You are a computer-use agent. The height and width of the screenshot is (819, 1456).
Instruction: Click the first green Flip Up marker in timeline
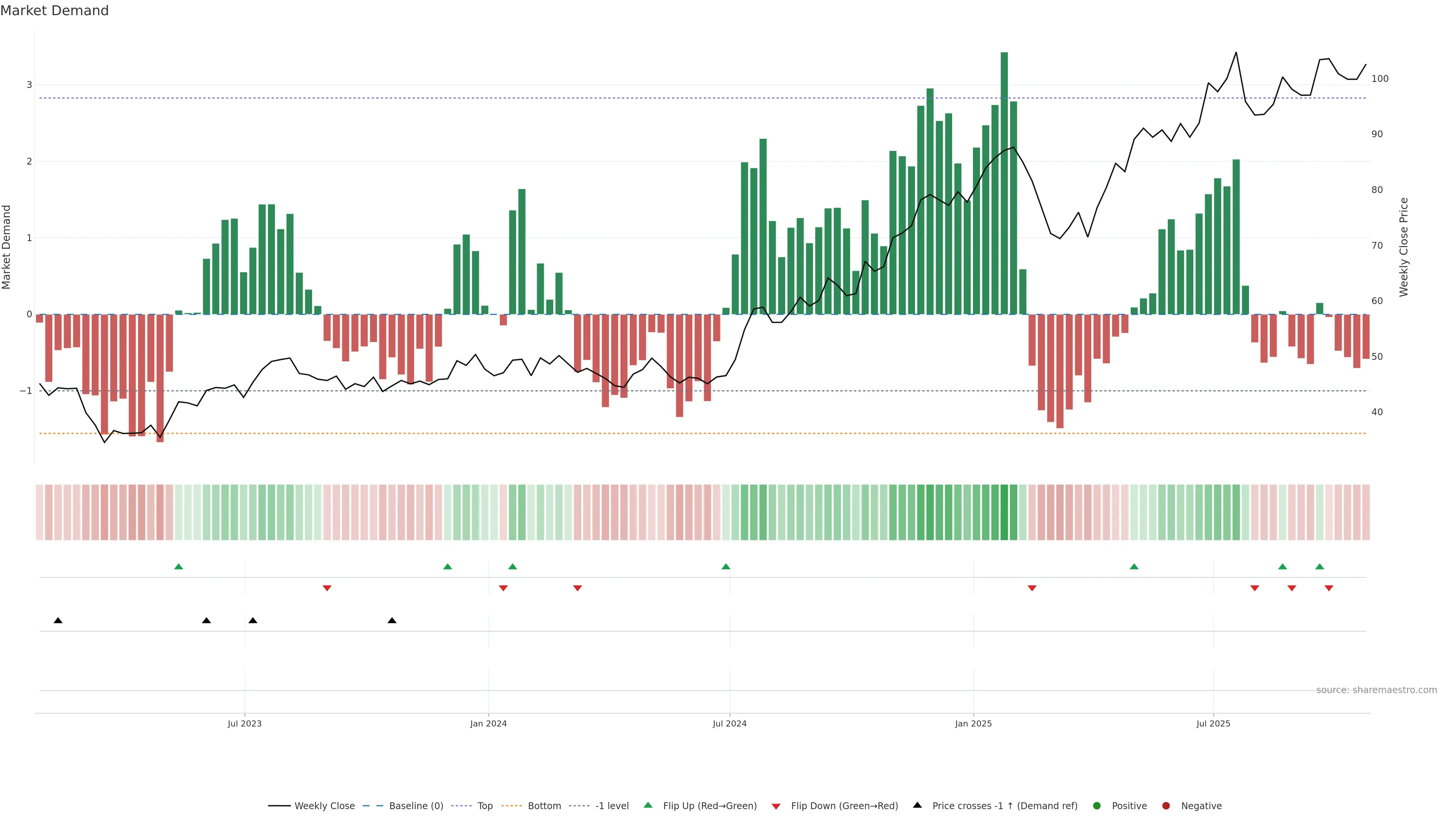coord(179,567)
